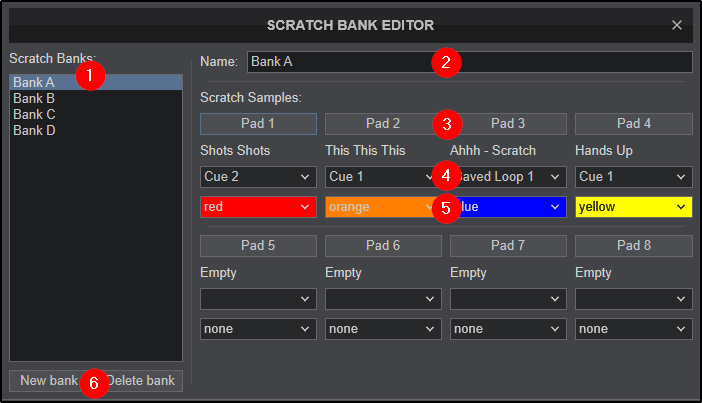Click the Pad 8 button
This screenshot has width=702, height=403.
[633, 246]
